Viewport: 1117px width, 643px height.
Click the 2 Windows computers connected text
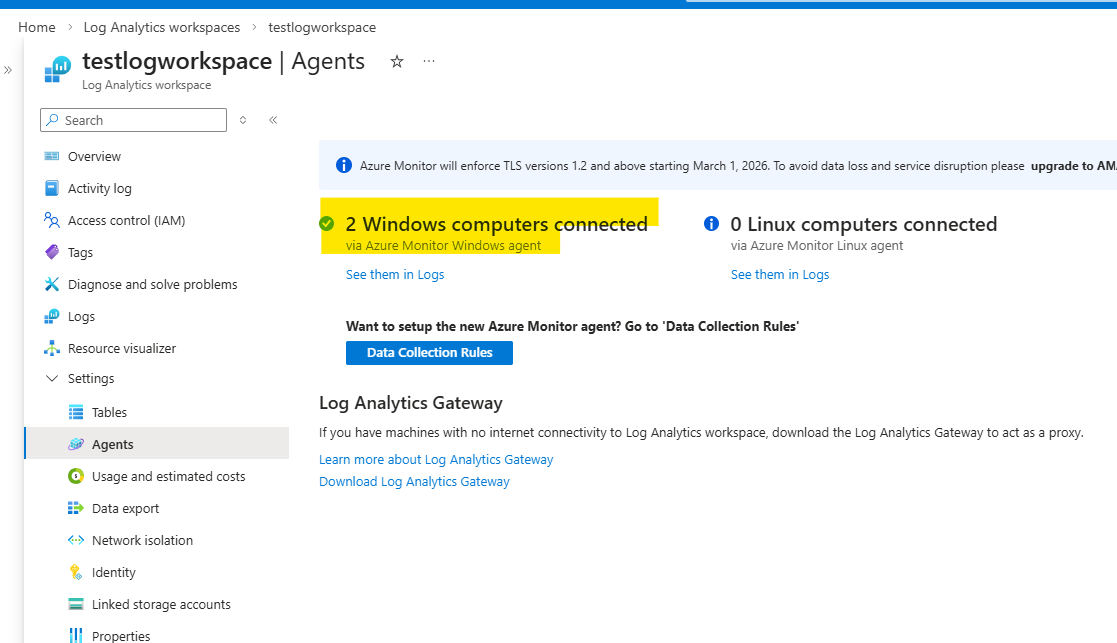[497, 224]
